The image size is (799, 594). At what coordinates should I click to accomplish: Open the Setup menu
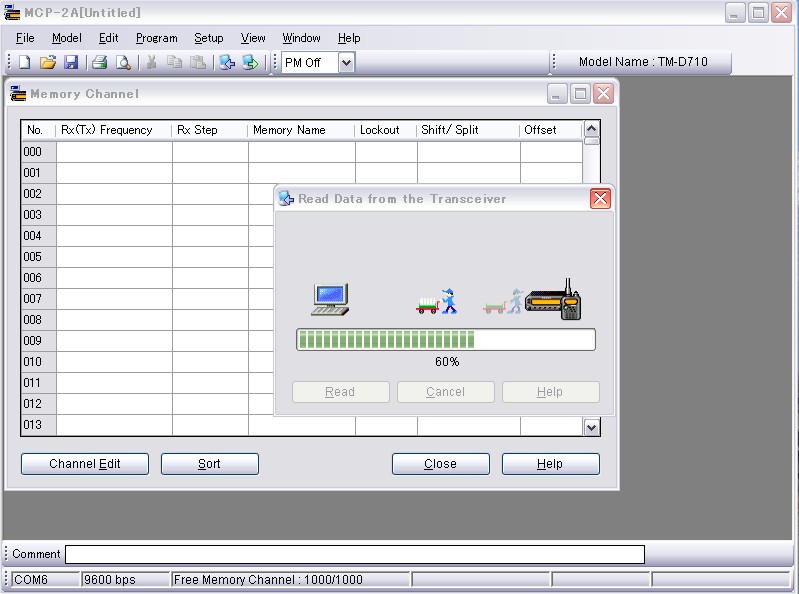208,38
